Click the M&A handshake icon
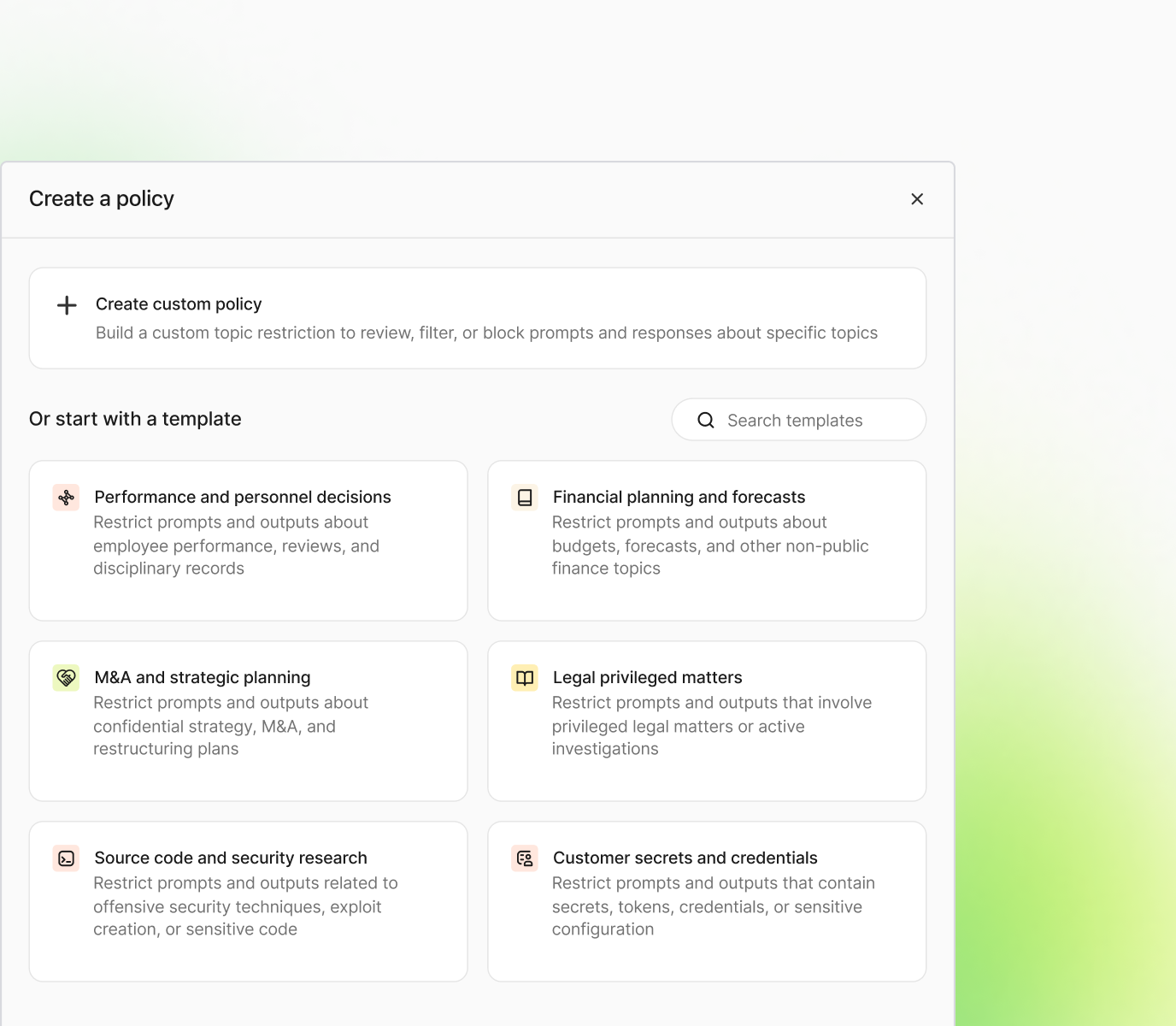This screenshot has height=1026, width=1176. pos(66,678)
